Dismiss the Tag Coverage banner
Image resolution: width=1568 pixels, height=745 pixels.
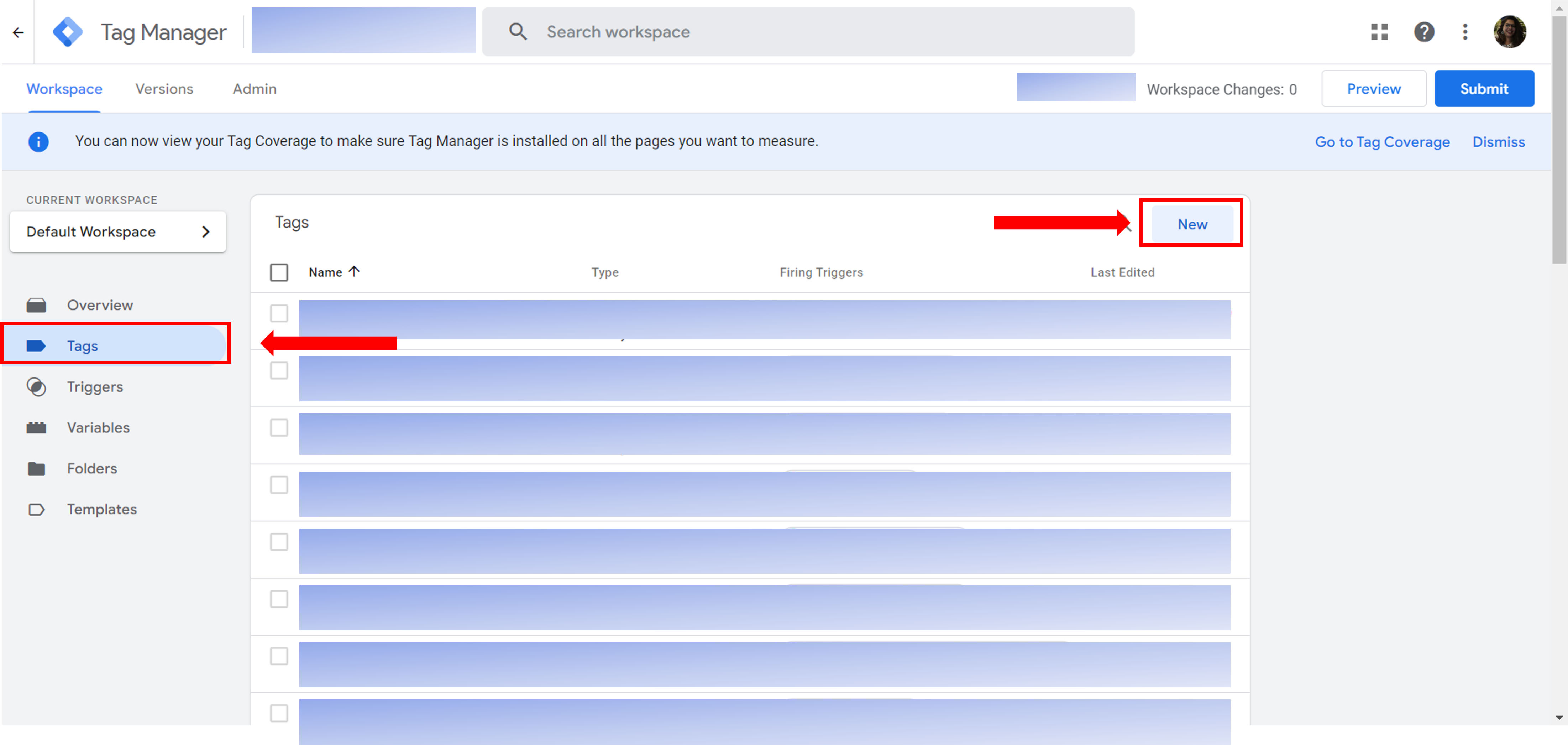1498,142
